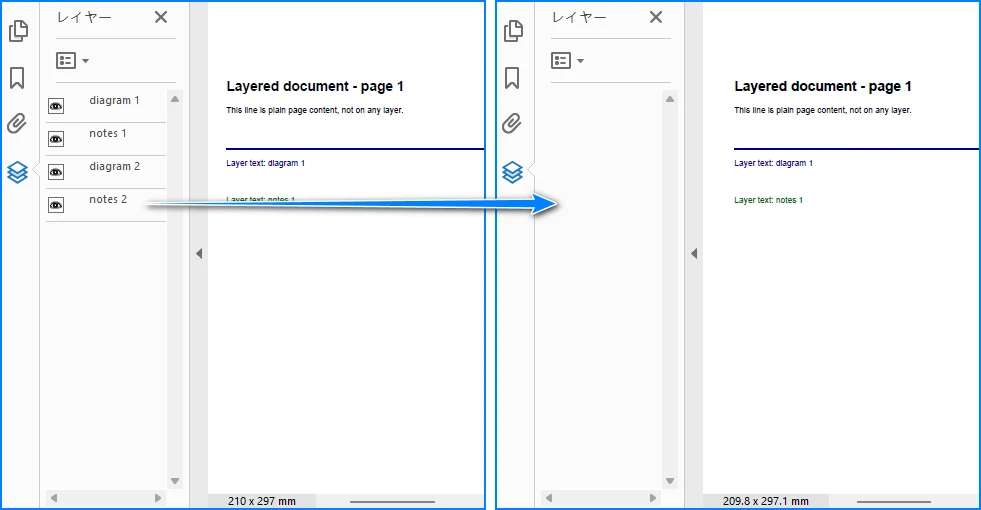Select the diagram 2 layer name
This screenshot has height=510, width=981.
114,166
